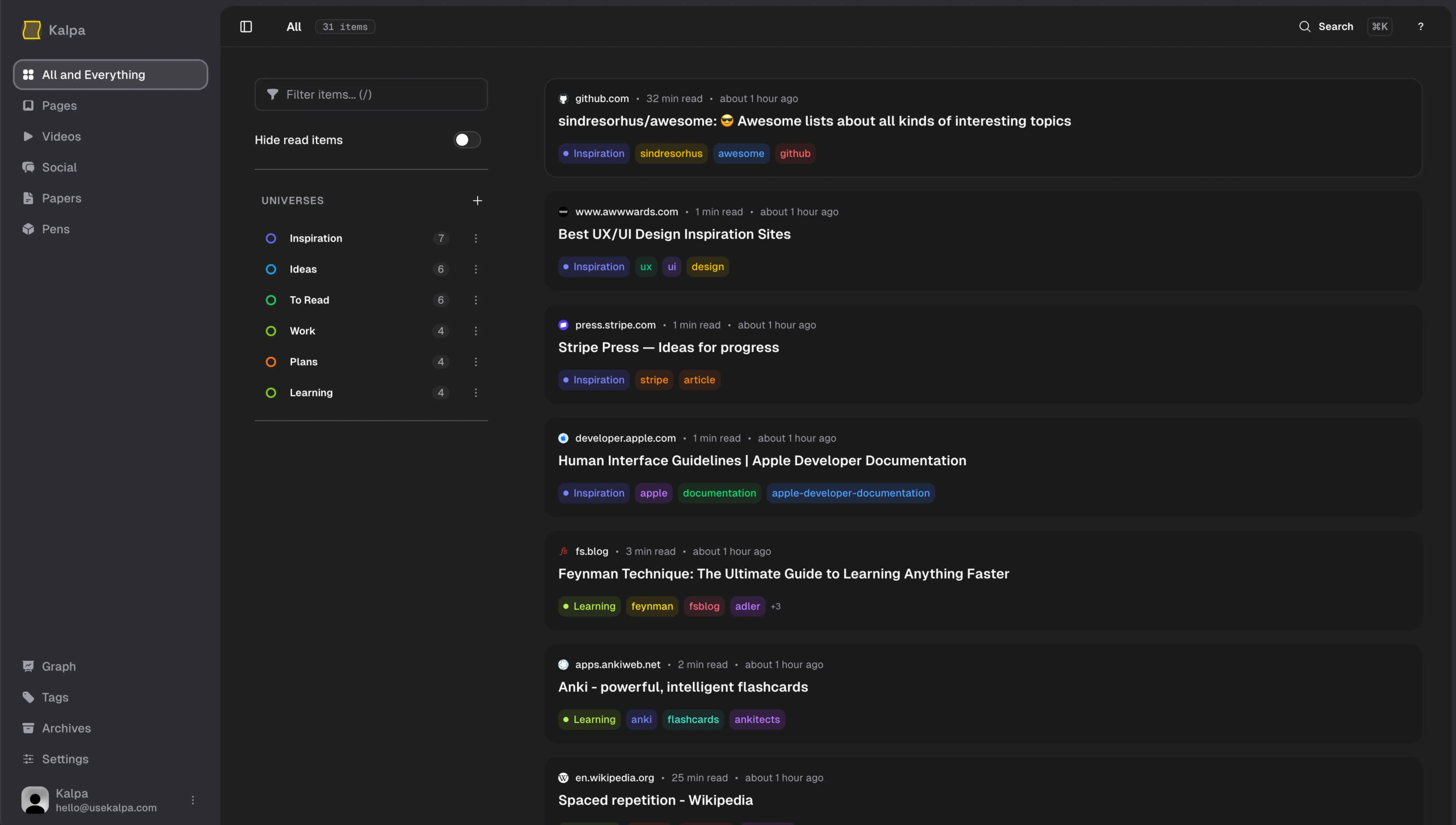This screenshot has height=825, width=1456.
Task: Open Settings from the sidebar
Action: click(x=64, y=759)
